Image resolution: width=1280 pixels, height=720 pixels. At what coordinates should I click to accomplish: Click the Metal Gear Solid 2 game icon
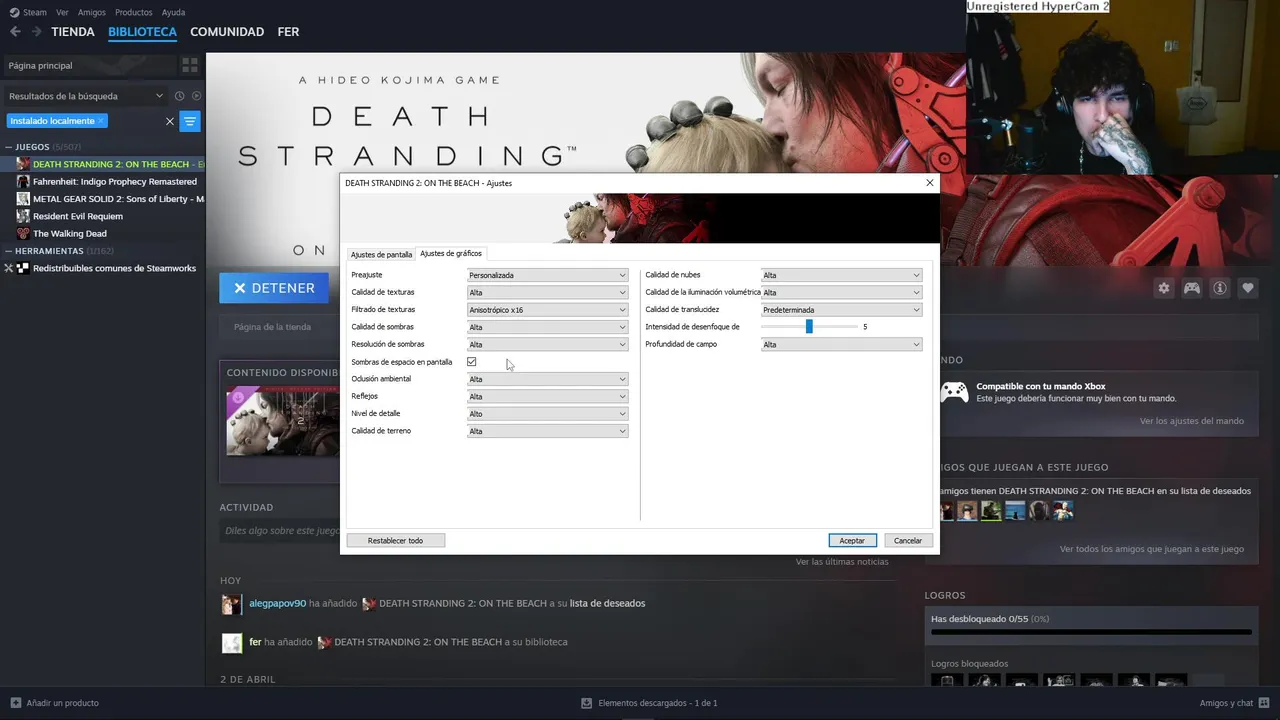pos(23,199)
